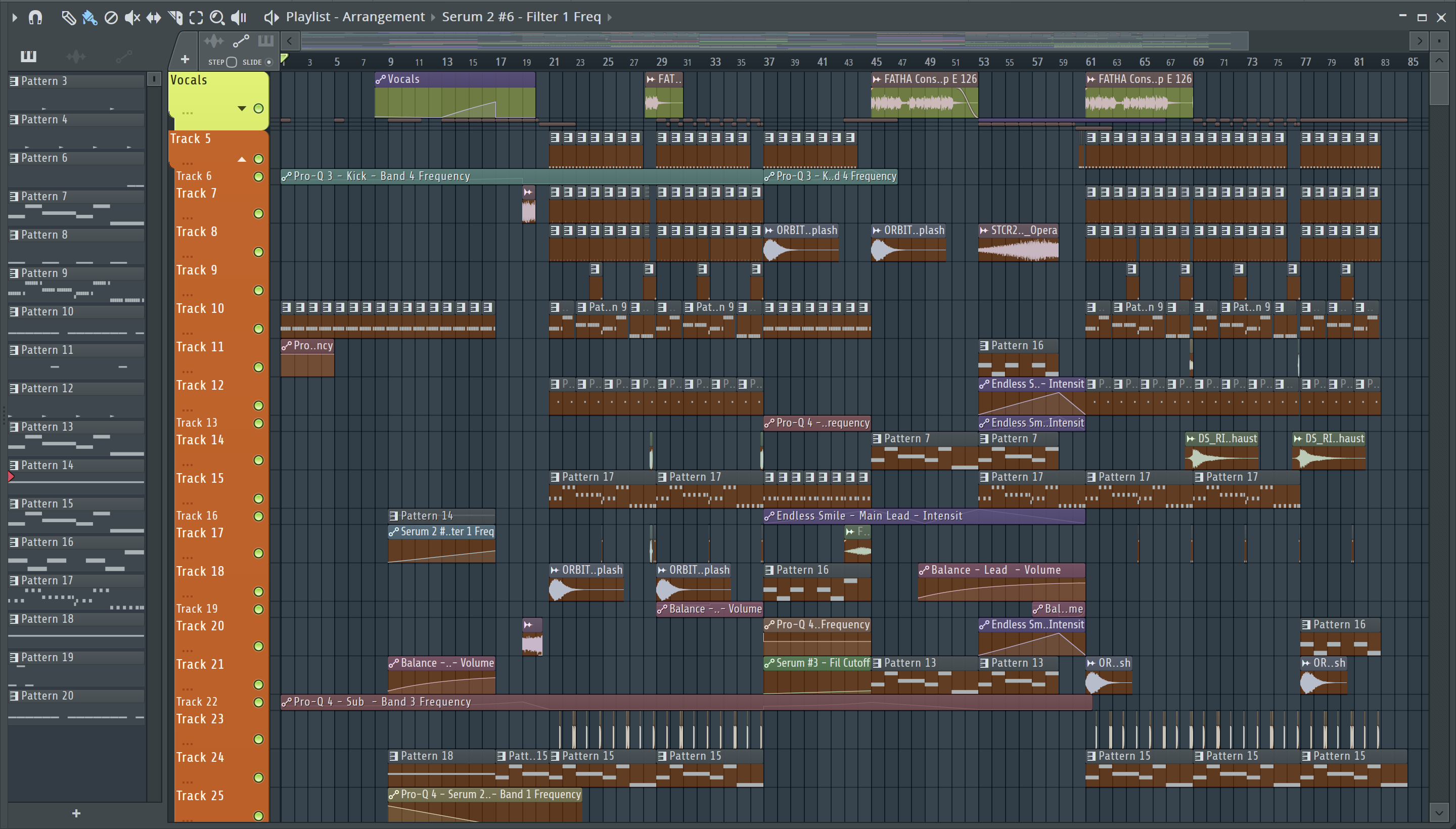Focus automation clips in playlist header

pos(241,41)
